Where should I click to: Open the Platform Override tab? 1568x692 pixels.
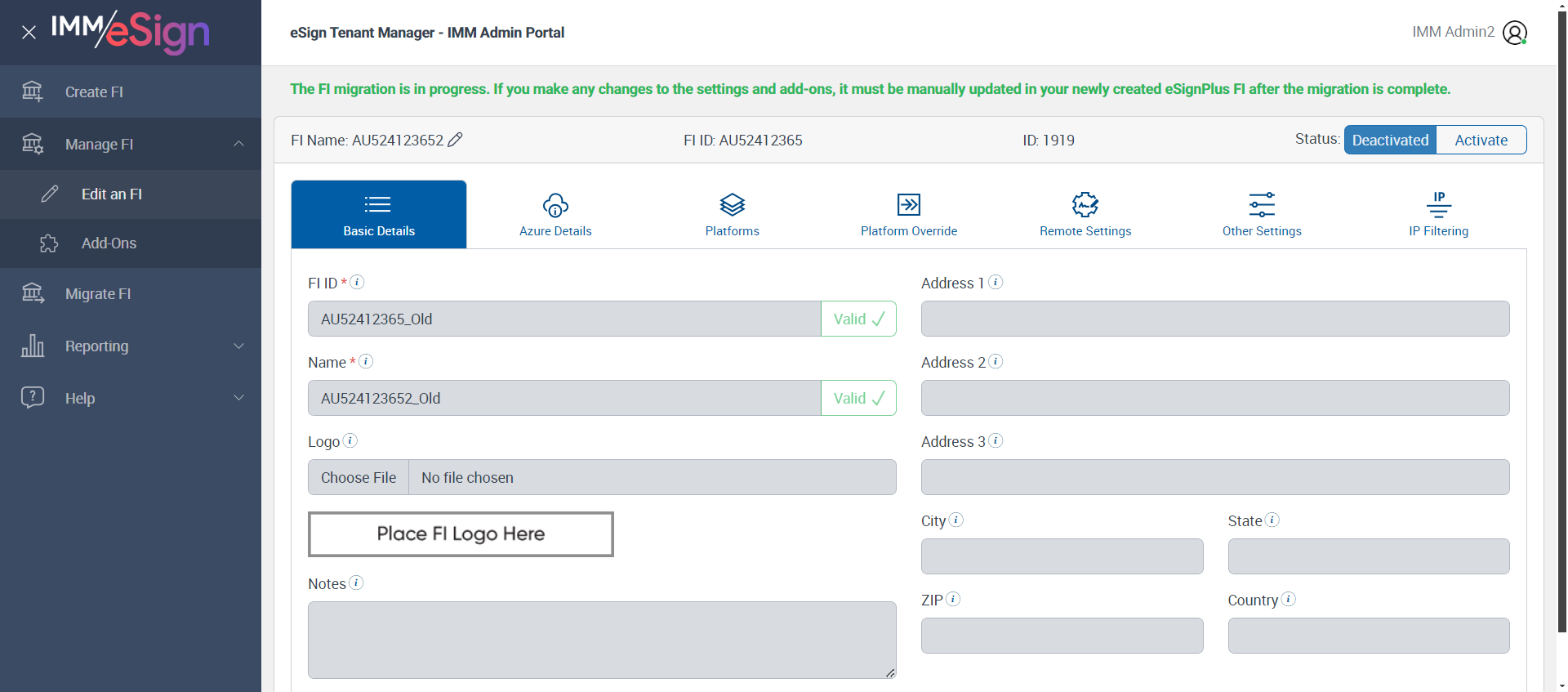pyautogui.click(x=908, y=214)
